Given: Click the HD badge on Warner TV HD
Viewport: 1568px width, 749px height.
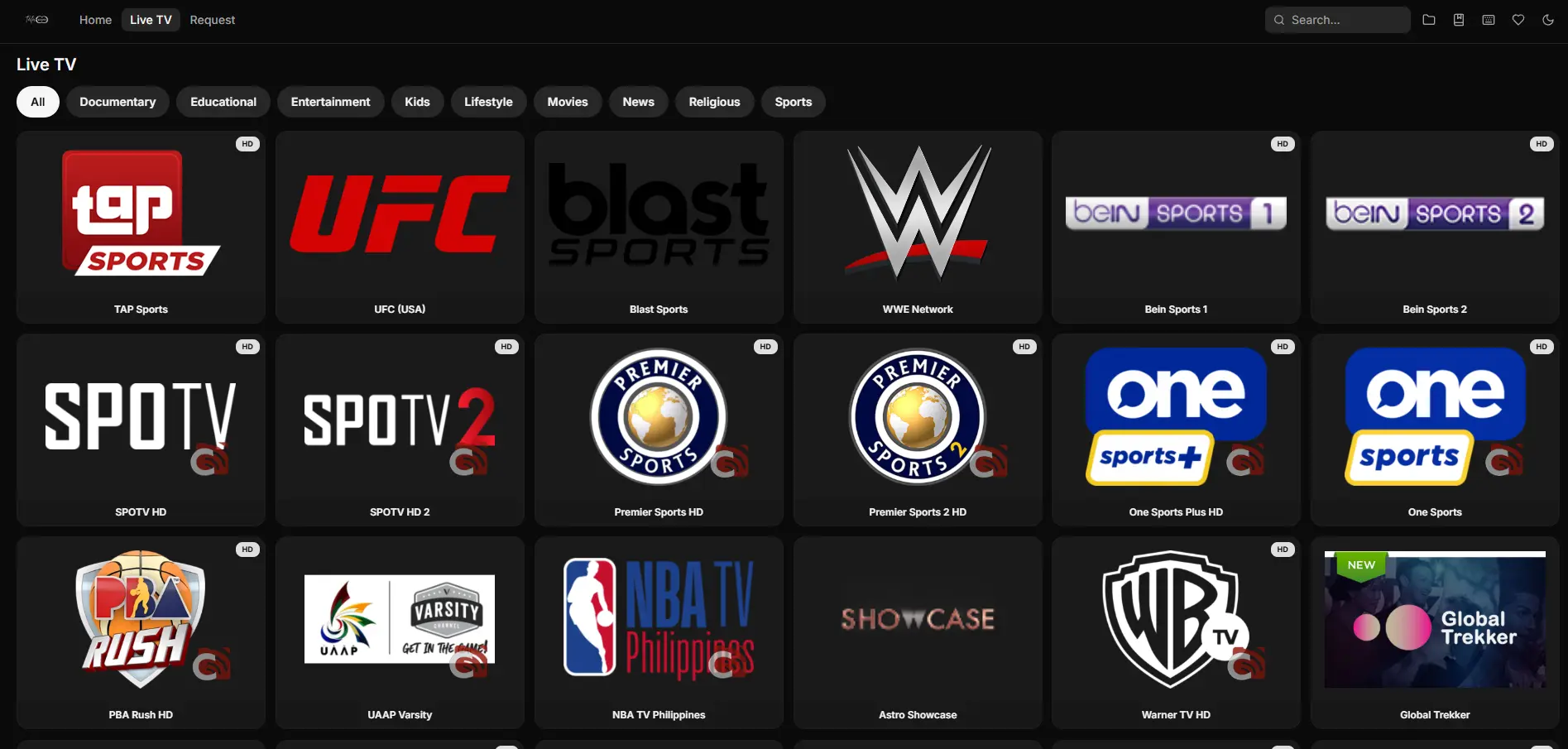Looking at the screenshot, I should (1283, 550).
